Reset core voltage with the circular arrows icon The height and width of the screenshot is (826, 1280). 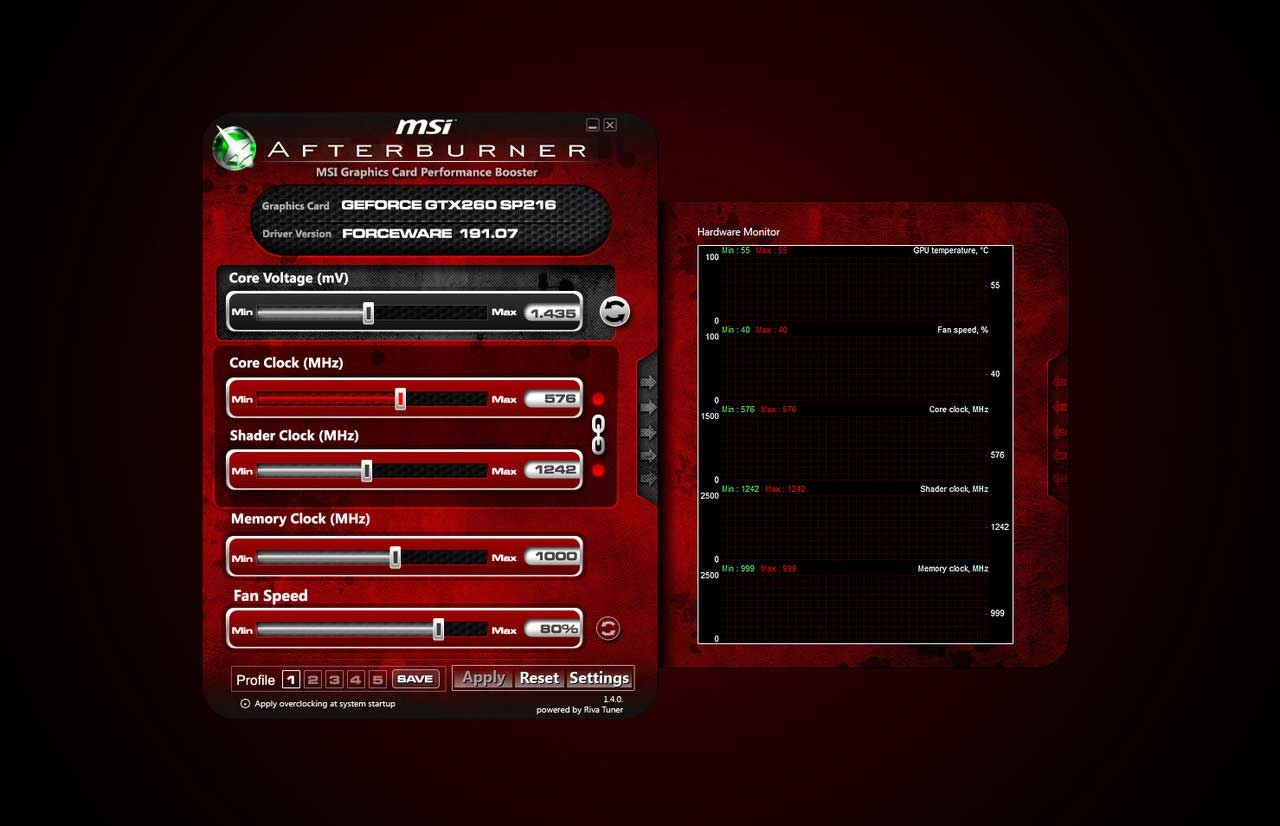615,311
